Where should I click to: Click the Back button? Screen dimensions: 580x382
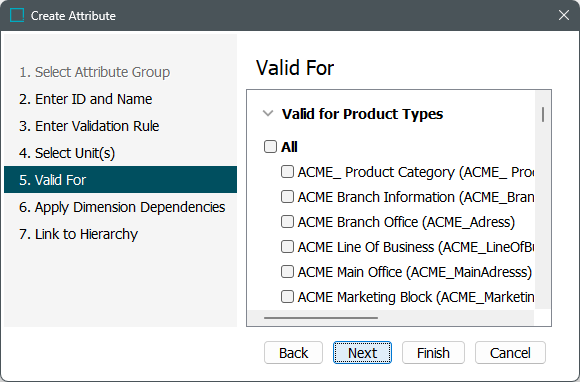click(x=293, y=353)
